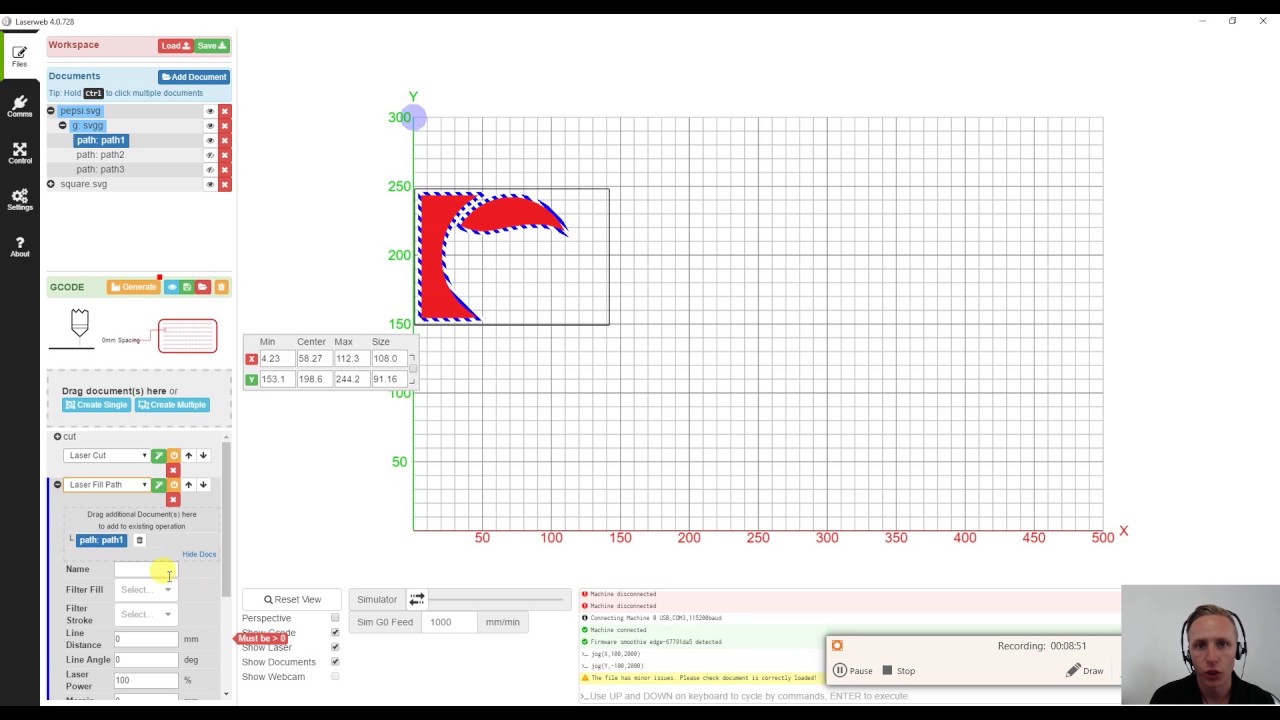Viewport: 1280px width, 720px height.
Task: Toggle visibility of g: svgg group
Action: pos(210,126)
